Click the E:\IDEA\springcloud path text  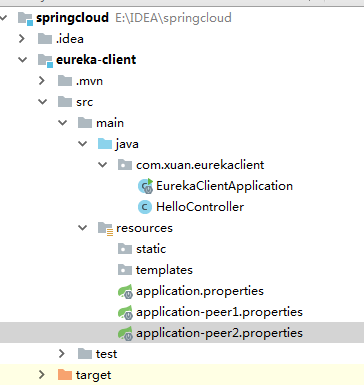click(173, 18)
